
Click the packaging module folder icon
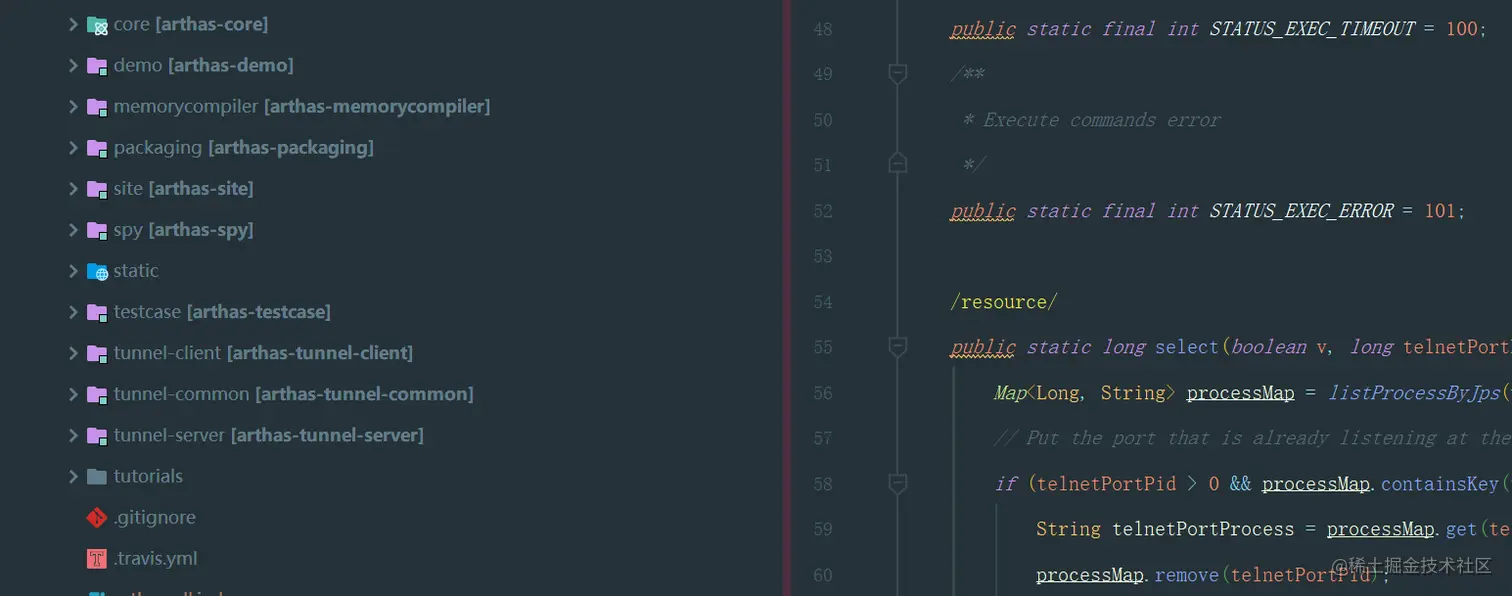coord(97,148)
